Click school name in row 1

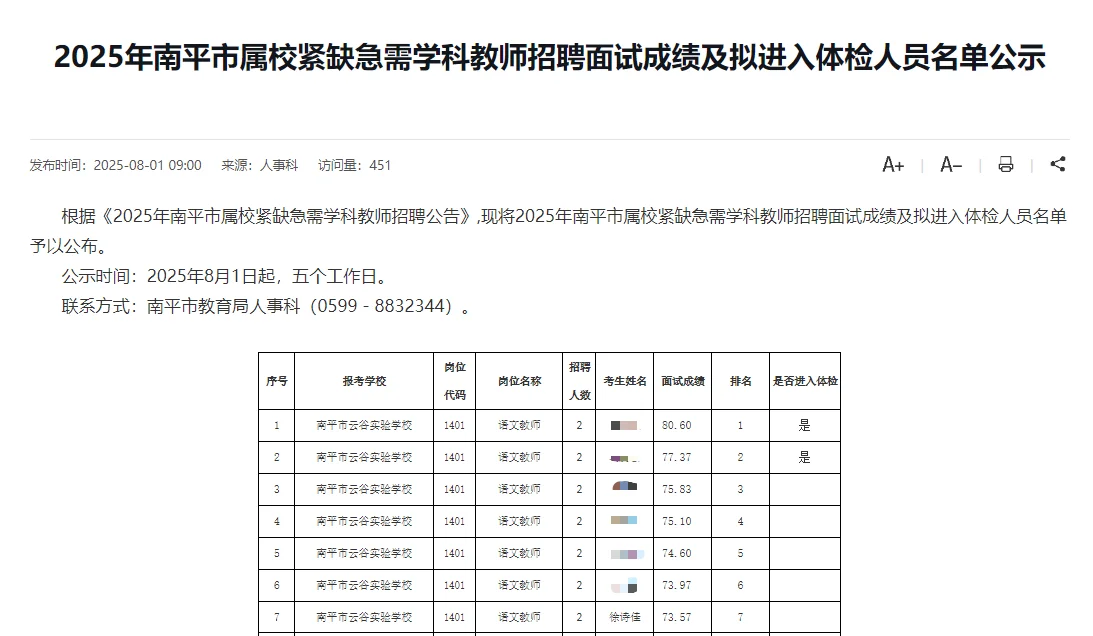[364, 425]
